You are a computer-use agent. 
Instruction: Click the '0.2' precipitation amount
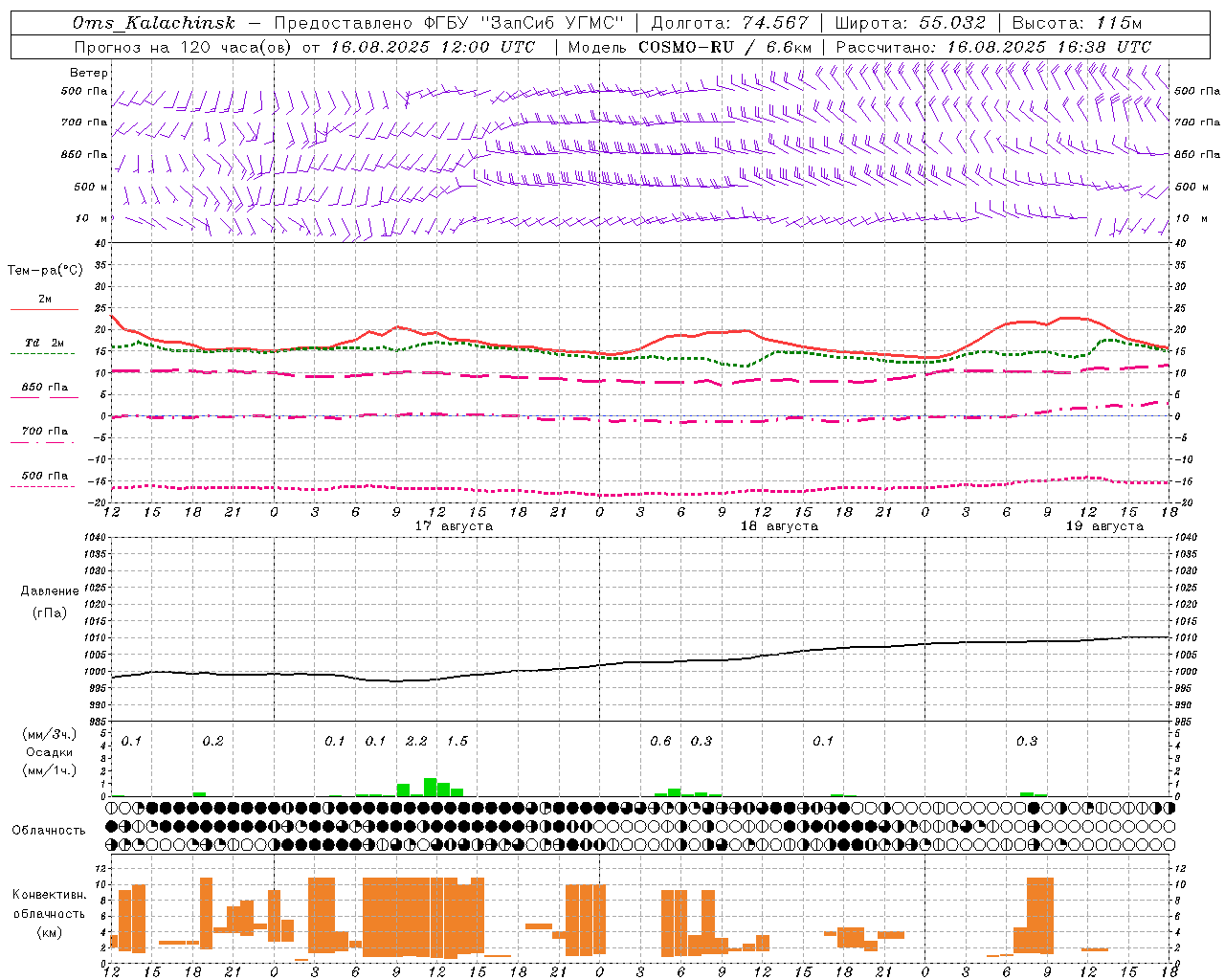coord(212,741)
